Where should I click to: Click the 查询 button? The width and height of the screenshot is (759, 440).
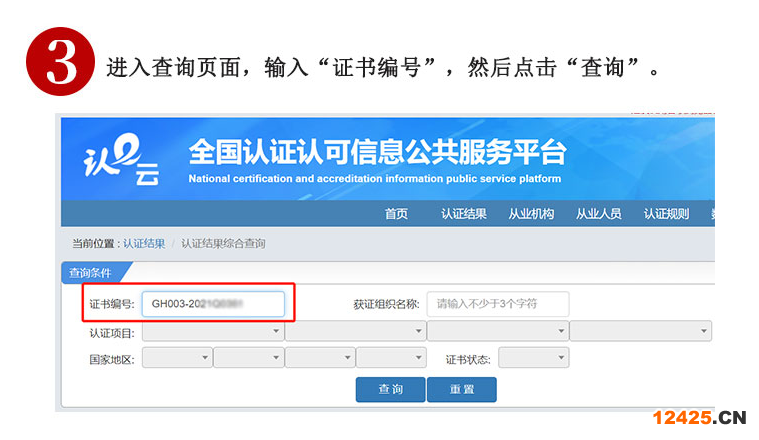[391, 390]
